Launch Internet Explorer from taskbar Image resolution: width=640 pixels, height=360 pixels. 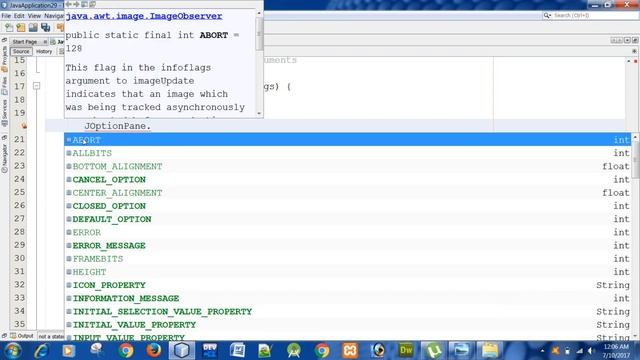[41, 351]
